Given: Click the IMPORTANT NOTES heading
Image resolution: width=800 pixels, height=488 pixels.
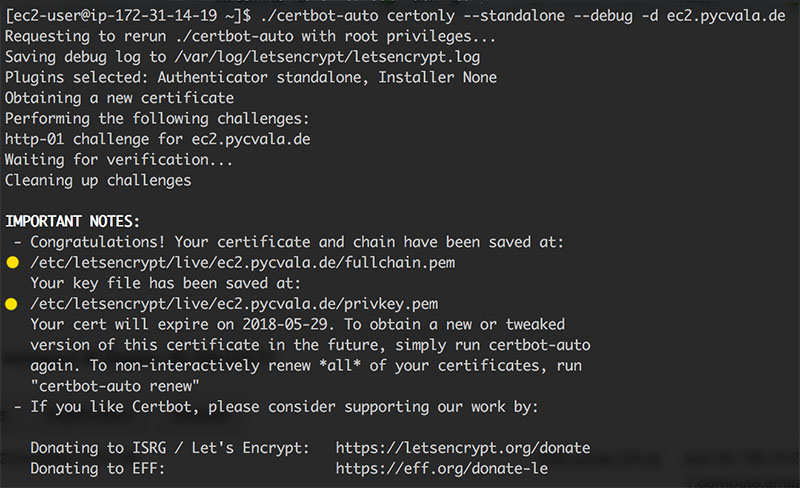Looking at the screenshot, I should [73, 221].
